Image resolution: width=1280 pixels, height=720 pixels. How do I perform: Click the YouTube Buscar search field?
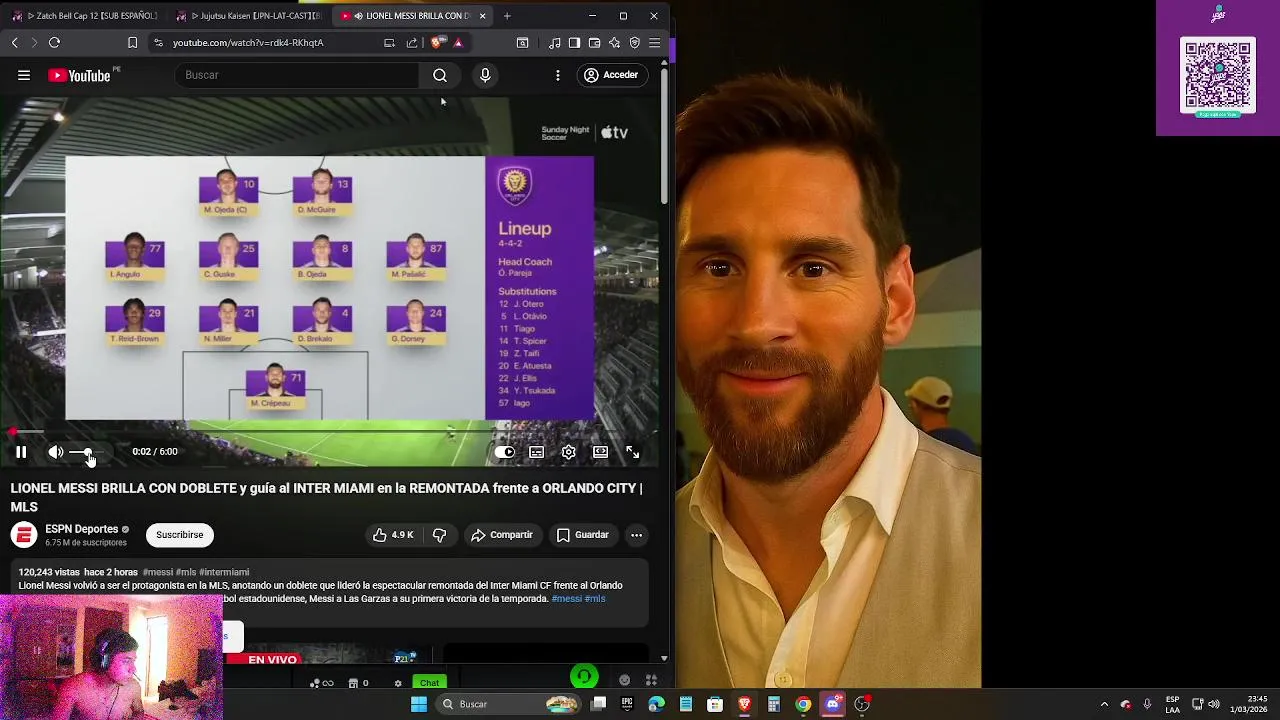[298, 75]
